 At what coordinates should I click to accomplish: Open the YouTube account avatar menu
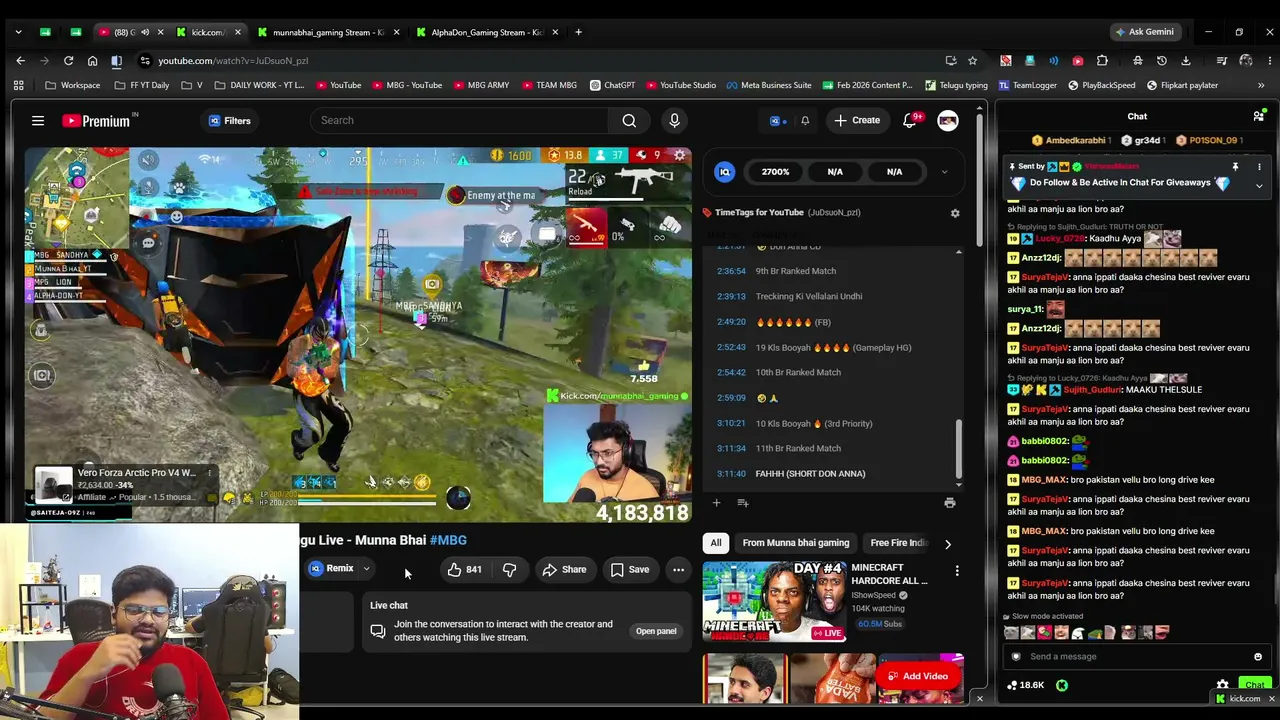click(x=948, y=121)
